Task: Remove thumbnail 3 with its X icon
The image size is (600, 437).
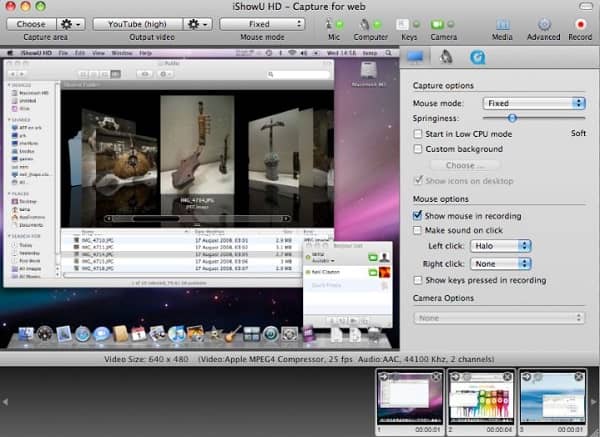Action: tap(579, 377)
